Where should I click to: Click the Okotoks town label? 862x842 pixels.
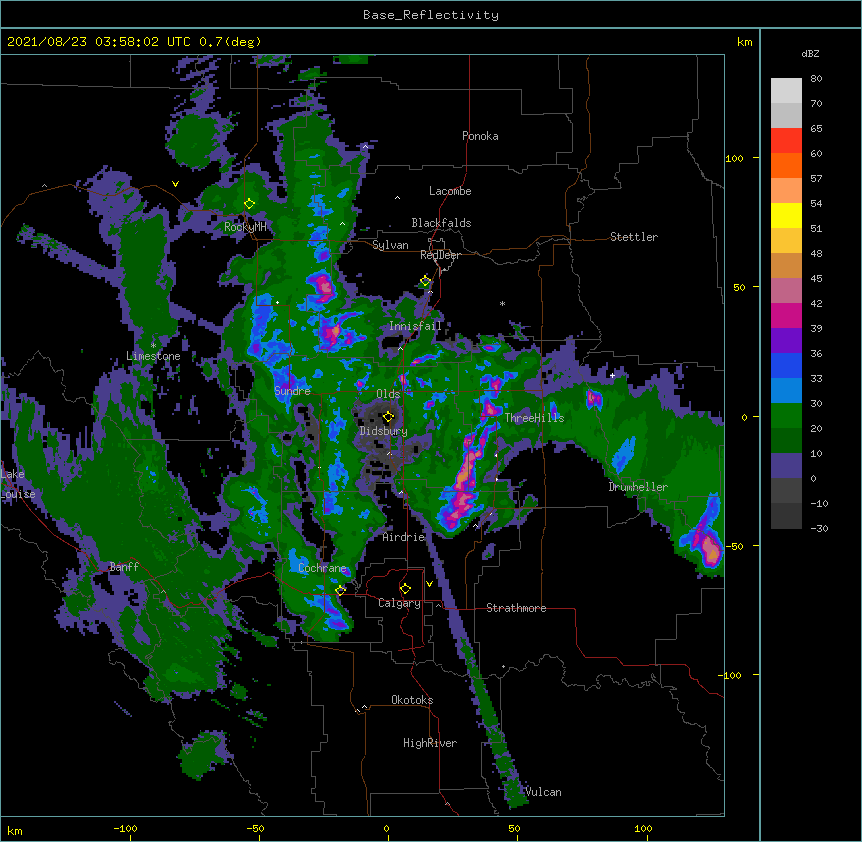pos(412,700)
